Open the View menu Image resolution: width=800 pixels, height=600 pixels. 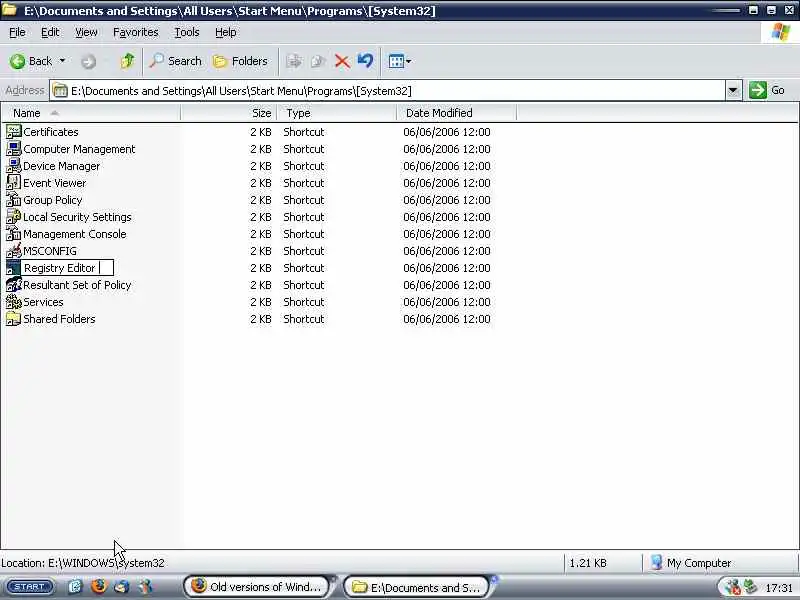coord(86,32)
